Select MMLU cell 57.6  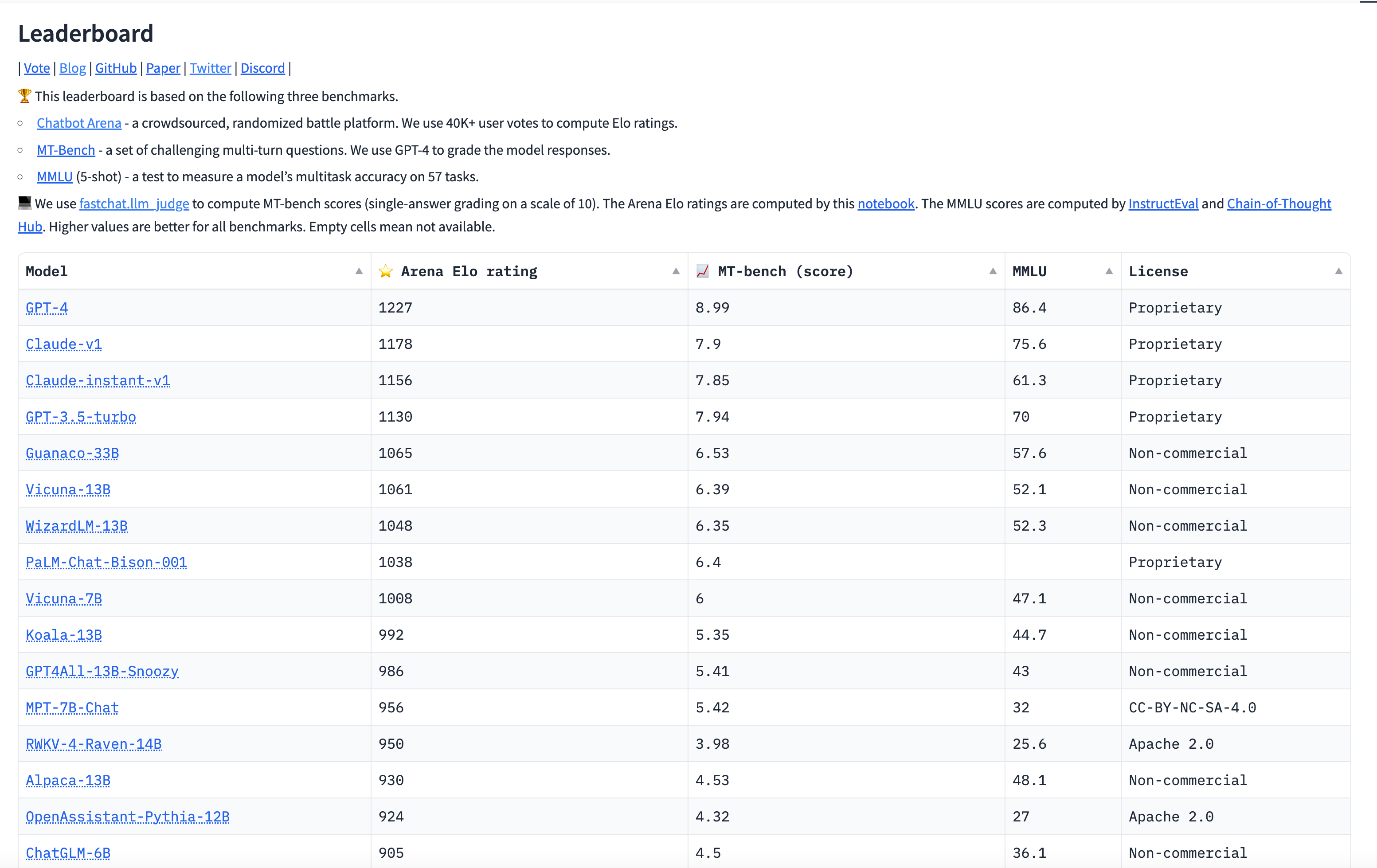[1063, 454]
